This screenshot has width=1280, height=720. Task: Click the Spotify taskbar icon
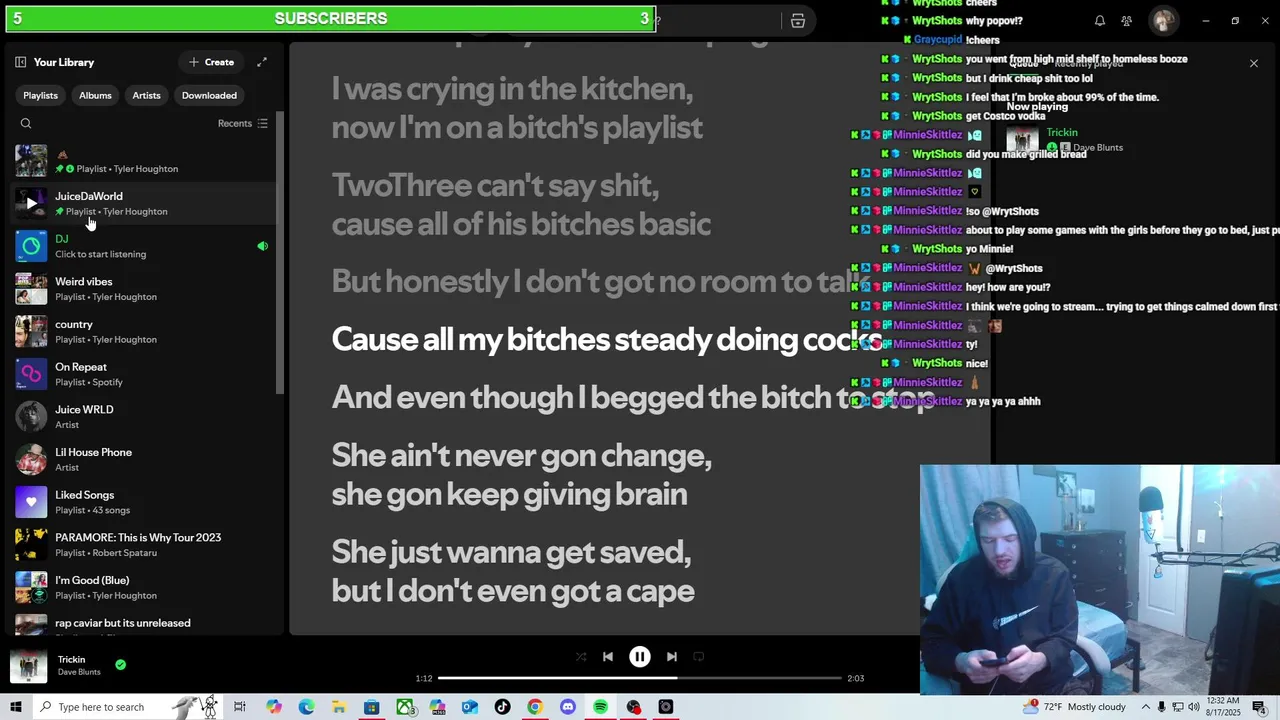coord(600,707)
